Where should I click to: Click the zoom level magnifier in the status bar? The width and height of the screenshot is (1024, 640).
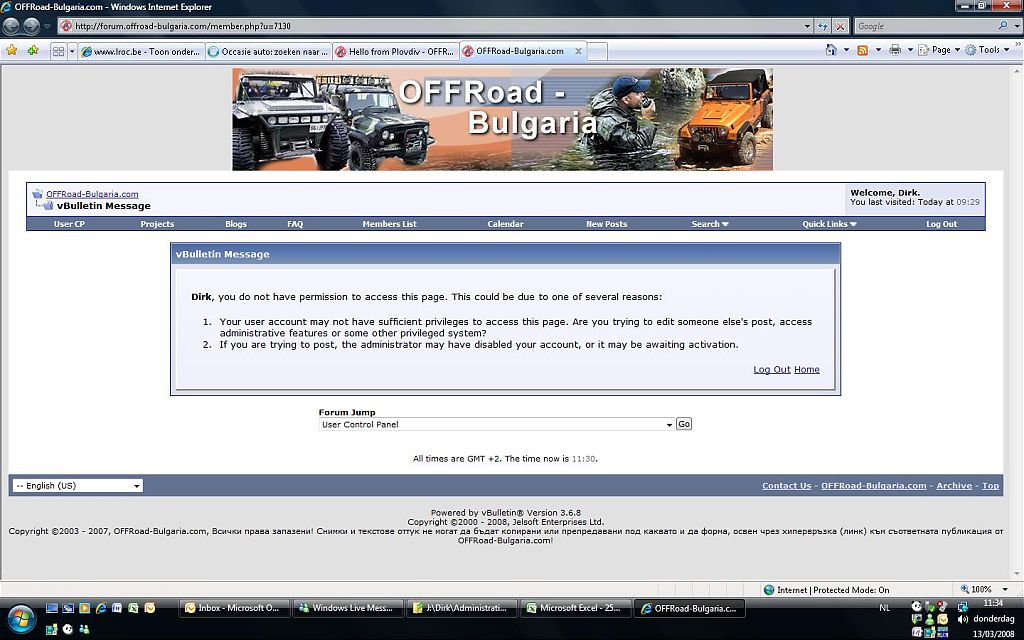(965, 589)
